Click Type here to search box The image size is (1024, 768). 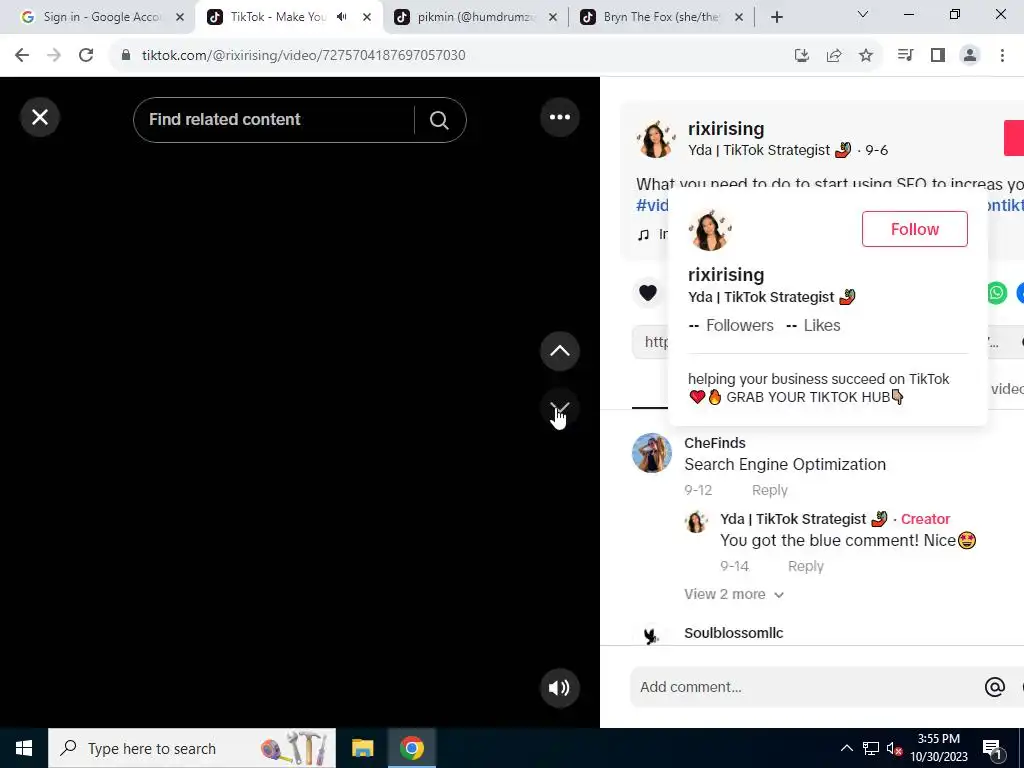pyautogui.click(x=192, y=748)
